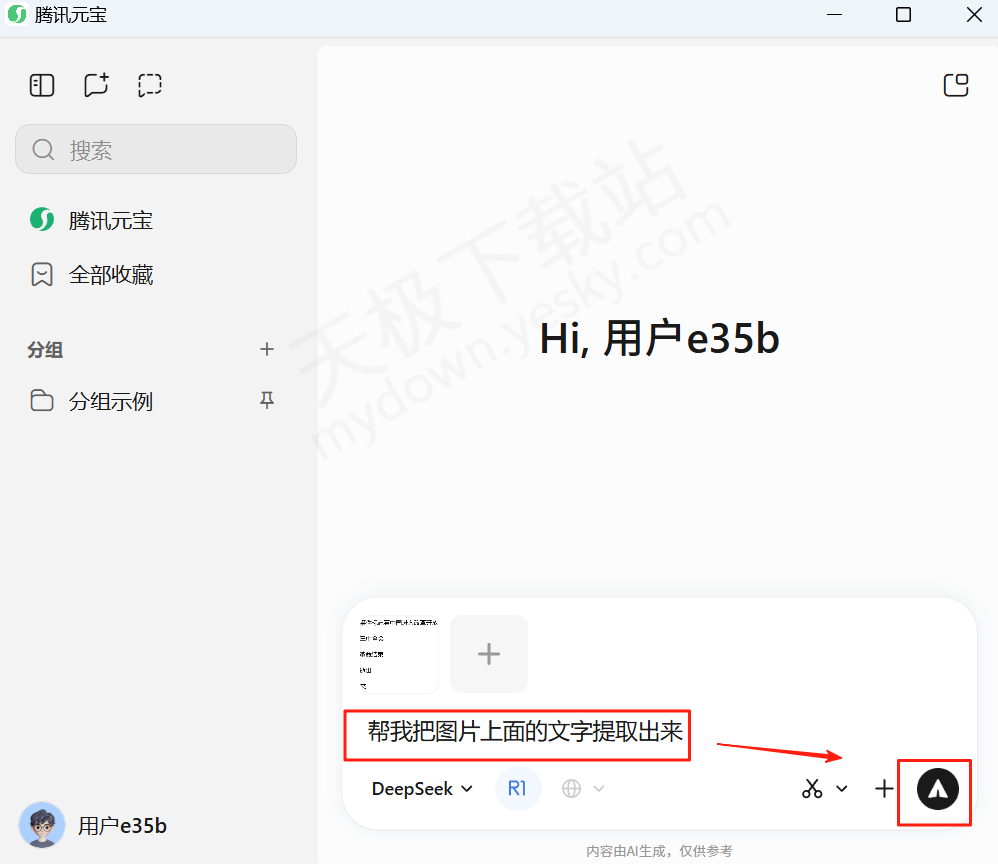Image resolution: width=998 pixels, height=864 pixels.
Task: Open 全部收藏 favorites
Action: click(x=111, y=274)
